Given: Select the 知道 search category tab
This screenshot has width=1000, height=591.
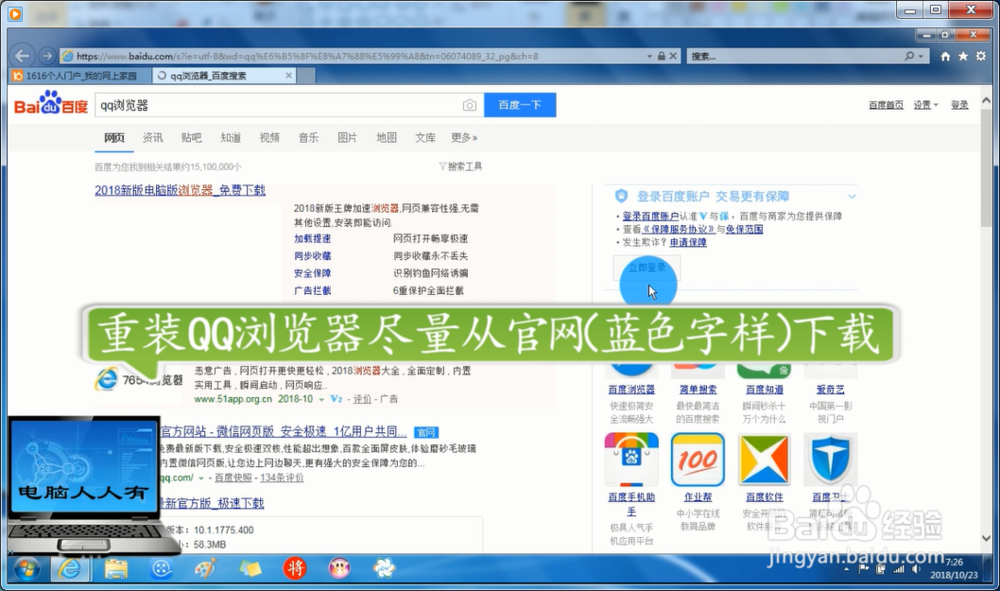Looking at the screenshot, I should [x=231, y=138].
